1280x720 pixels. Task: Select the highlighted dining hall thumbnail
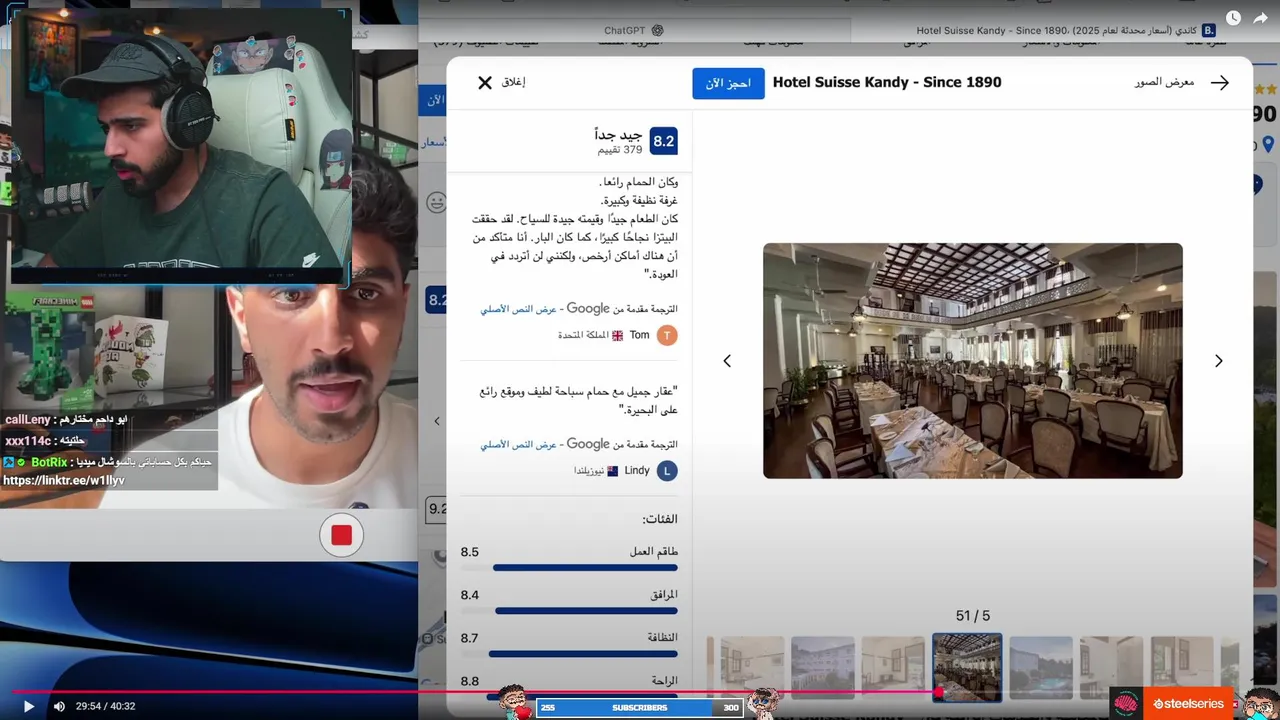coord(967,668)
